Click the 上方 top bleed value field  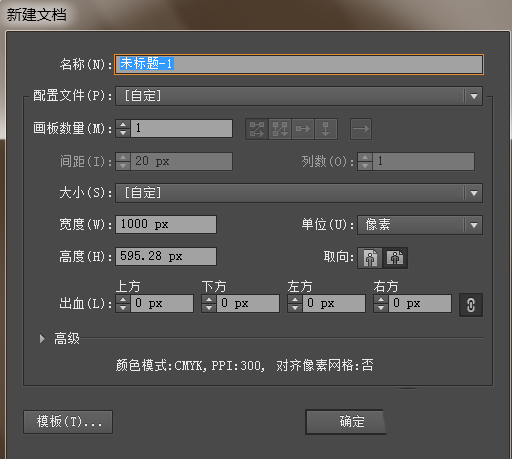pyautogui.click(x=162, y=303)
